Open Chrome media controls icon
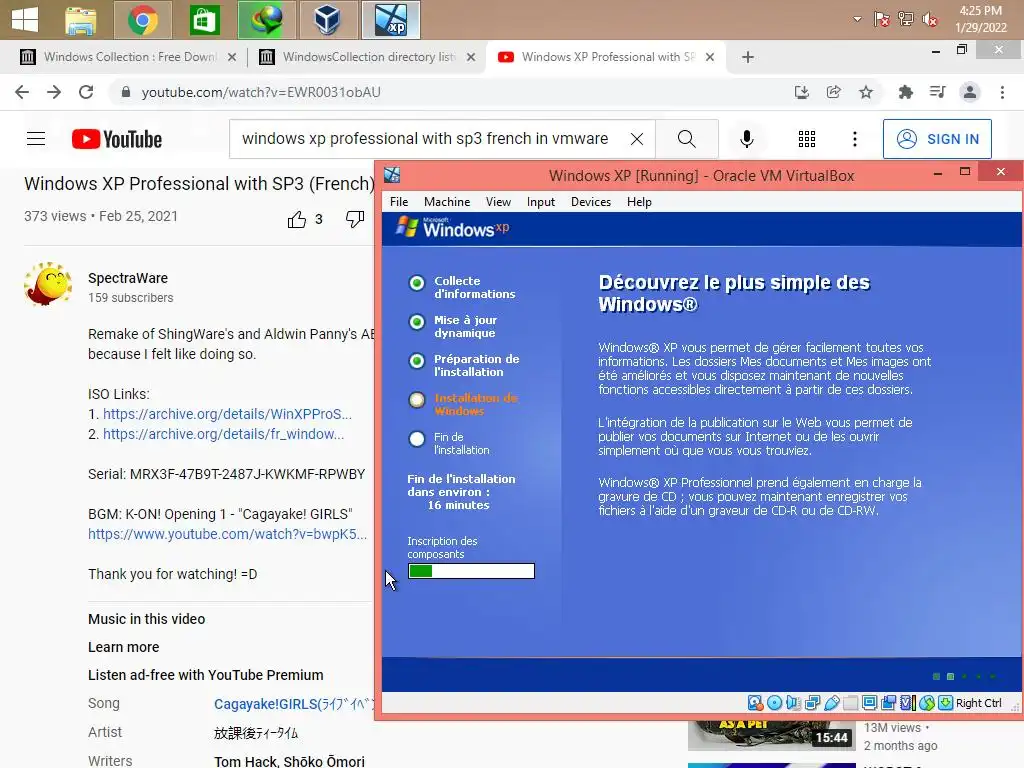Viewport: 1024px width, 768px height. point(938,92)
